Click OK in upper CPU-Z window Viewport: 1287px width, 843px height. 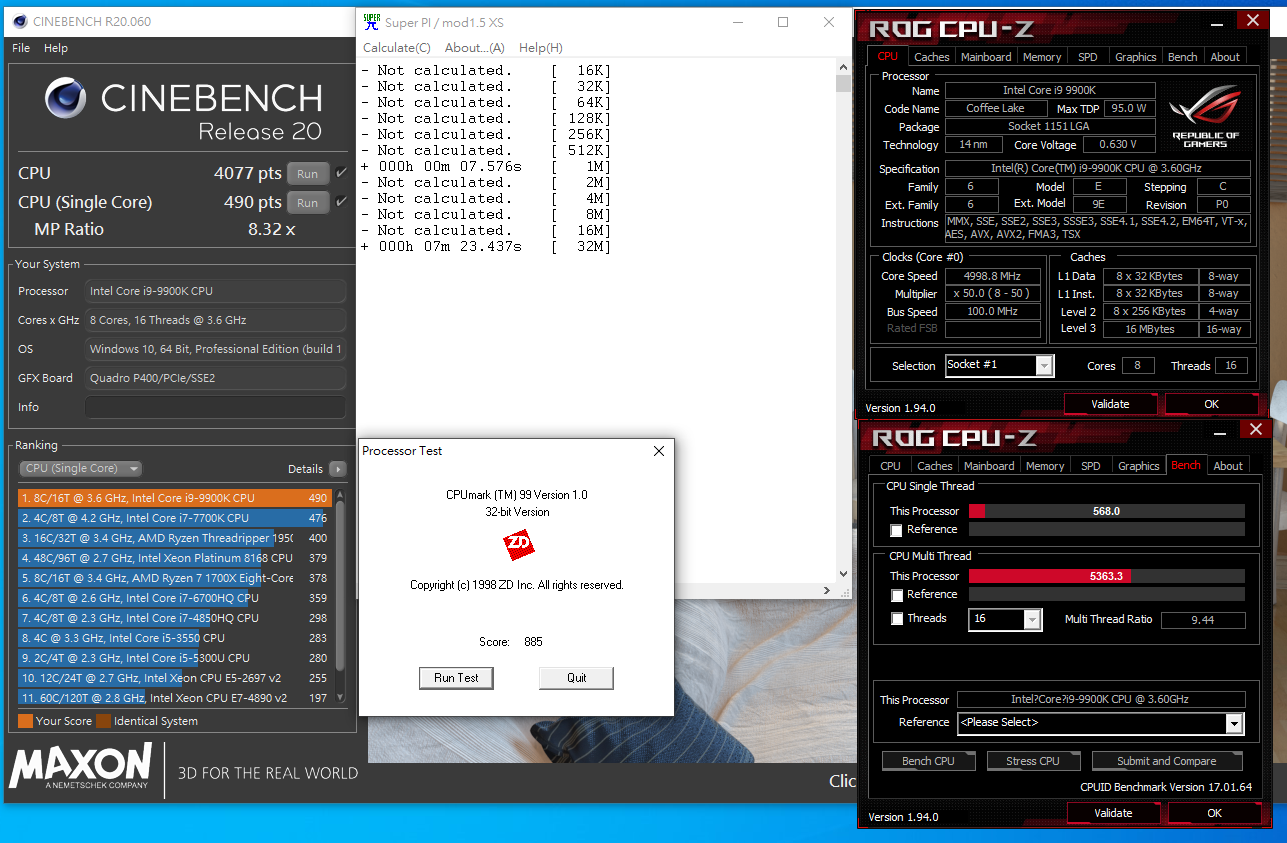1211,404
